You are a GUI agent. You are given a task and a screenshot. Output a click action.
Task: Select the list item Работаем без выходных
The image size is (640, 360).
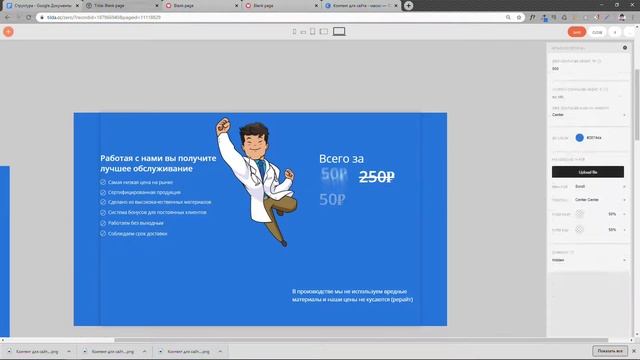[x=136, y=223]
